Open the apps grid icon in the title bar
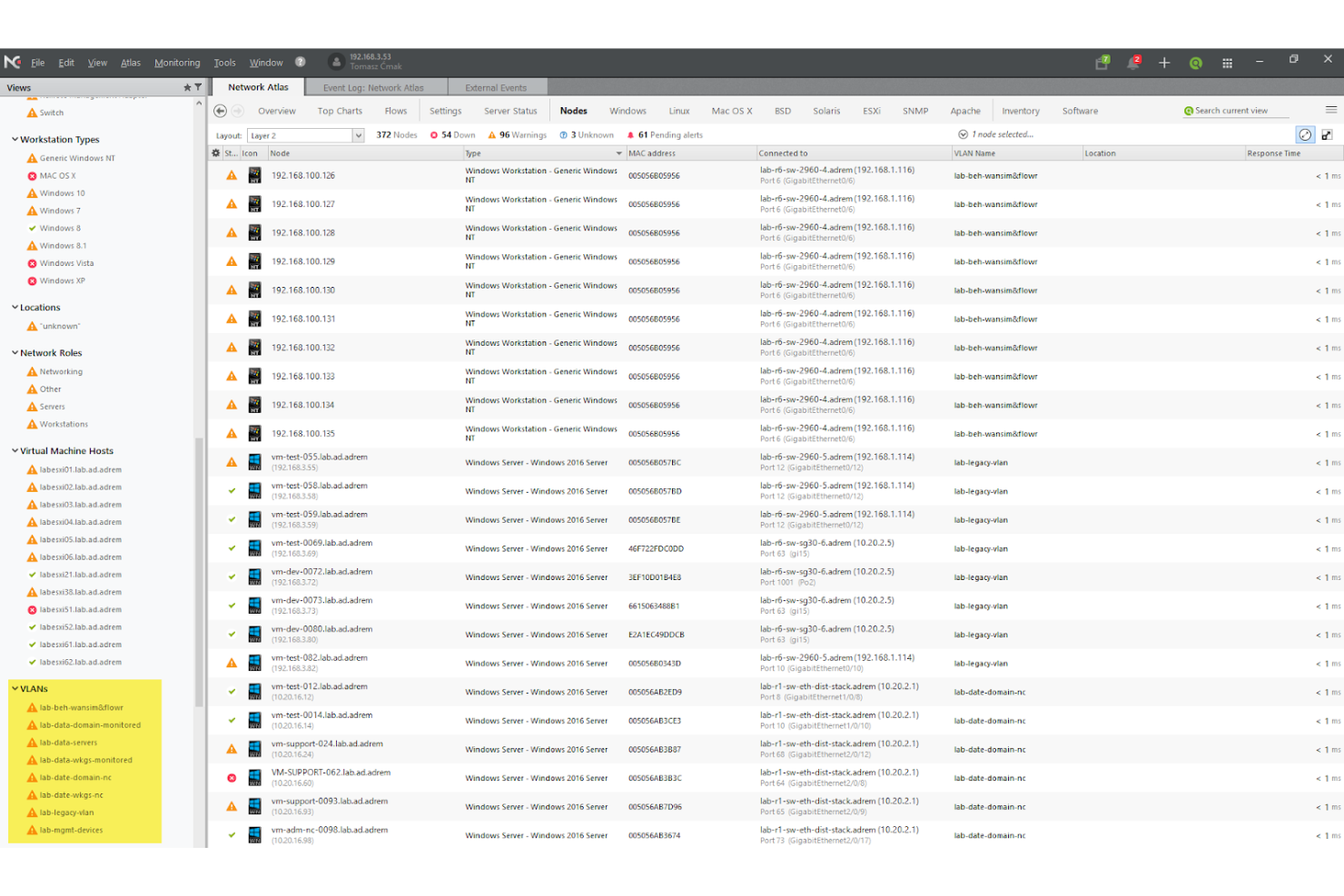This screenshot has height=896, width=1344. click(1227, 63)
